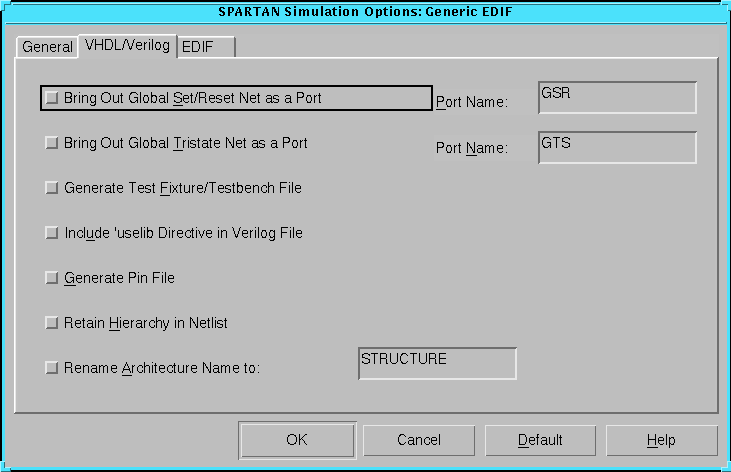Check Generate Test Fixture/Testbench File
Image resolution: width=731 pixels, height=472 pixels.
pos(52,188)
